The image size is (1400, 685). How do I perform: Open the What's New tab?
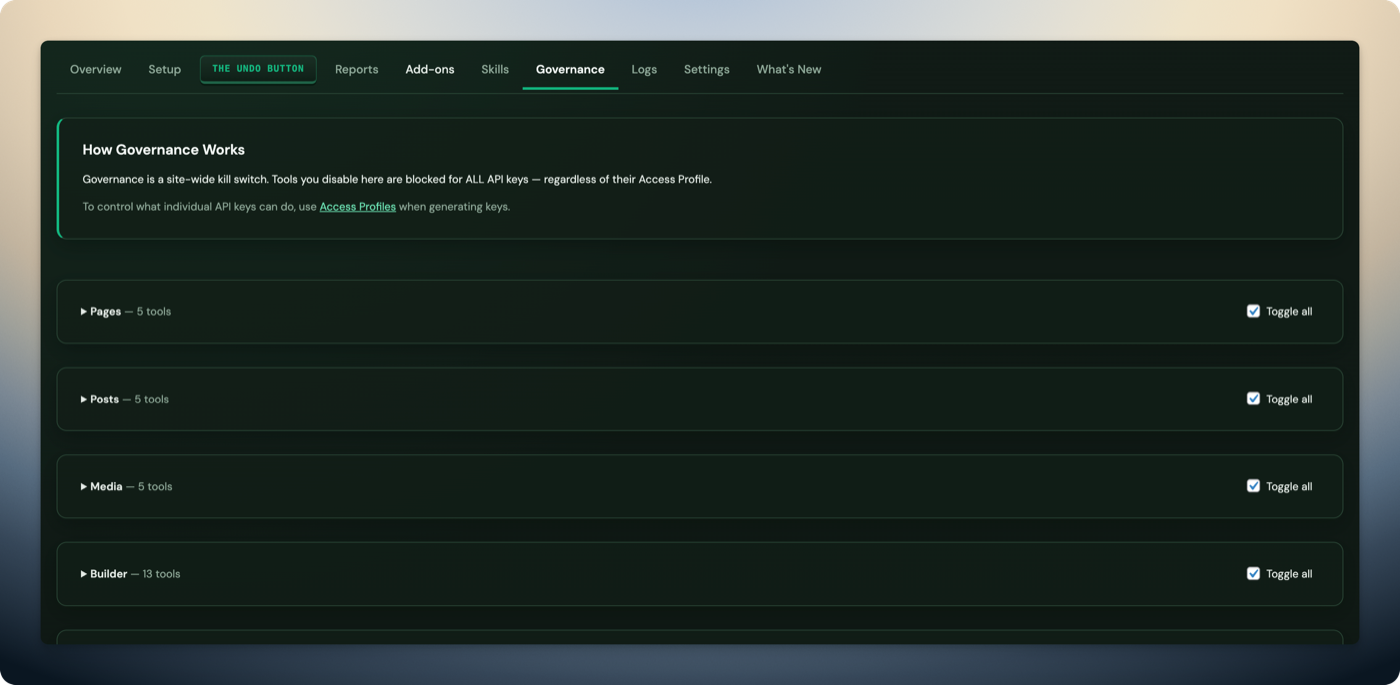pos(789,69)
